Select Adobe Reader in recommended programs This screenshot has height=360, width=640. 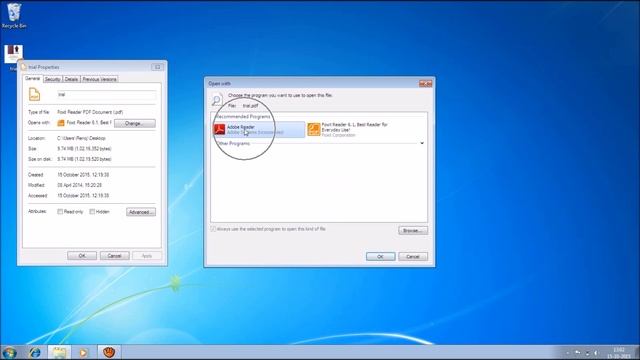click(259, 129)
